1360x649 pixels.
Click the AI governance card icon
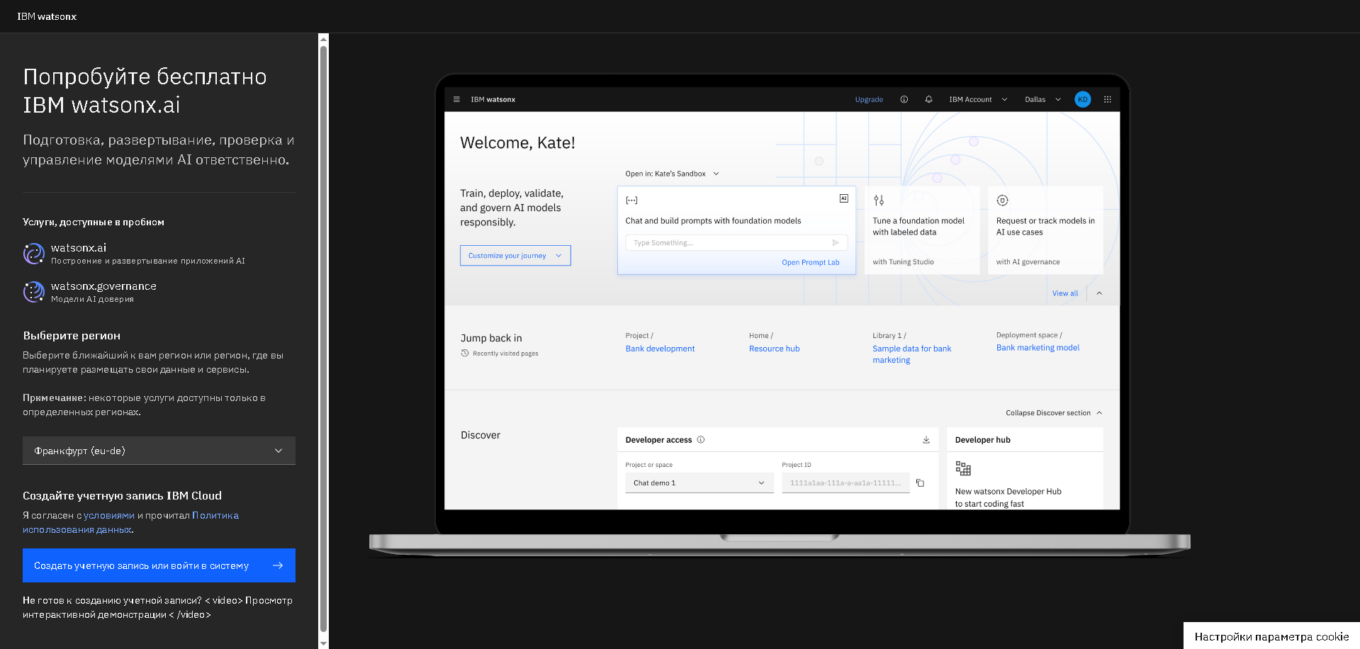[1003, 200]
